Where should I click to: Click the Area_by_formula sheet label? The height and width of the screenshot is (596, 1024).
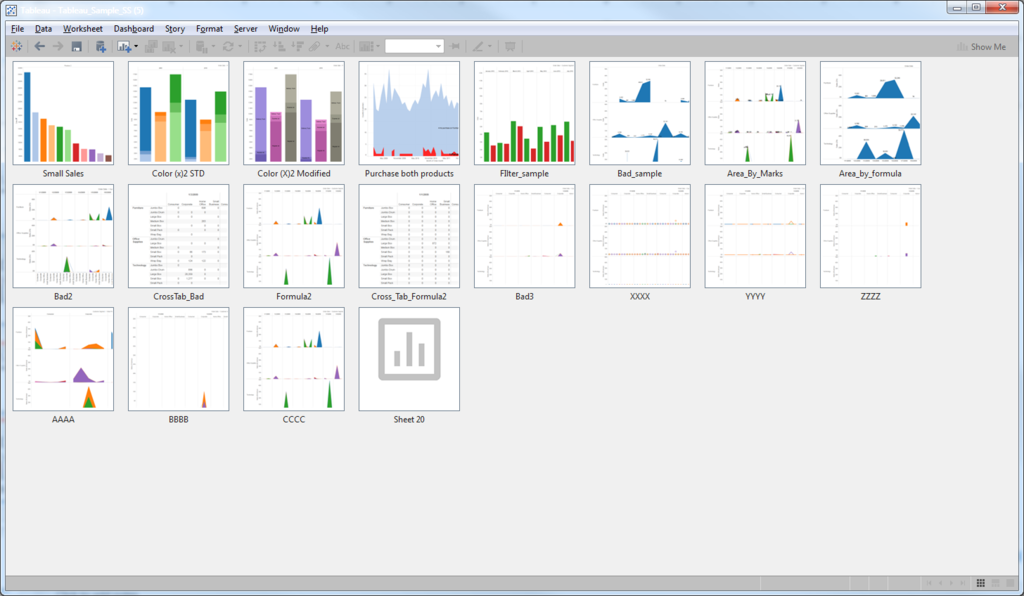(870, 174)
